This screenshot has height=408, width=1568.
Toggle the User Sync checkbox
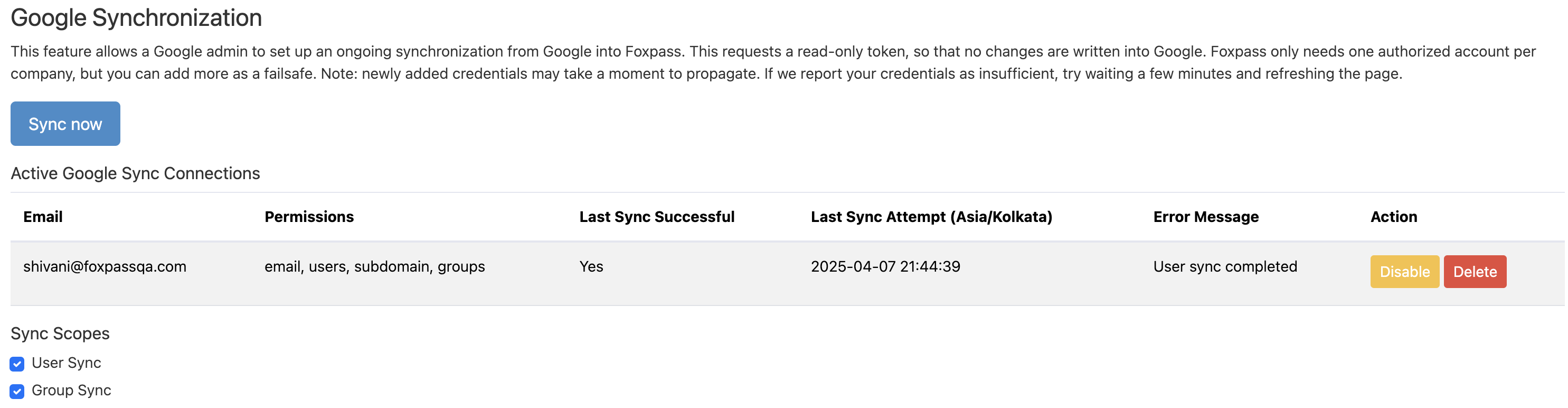tap(17, 364)
